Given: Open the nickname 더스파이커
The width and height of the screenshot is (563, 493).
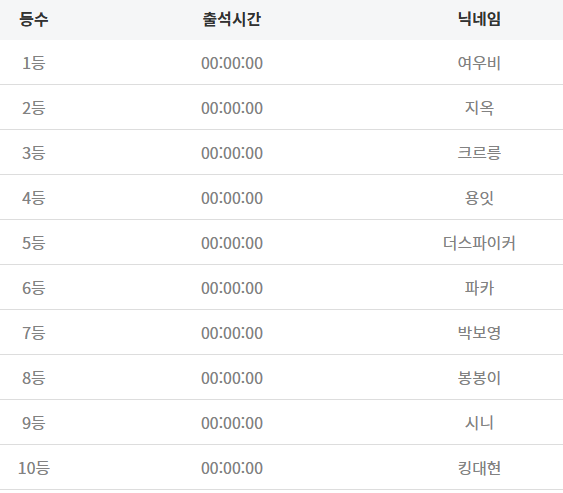Looking at the screenshot, I should coord(479,243).
